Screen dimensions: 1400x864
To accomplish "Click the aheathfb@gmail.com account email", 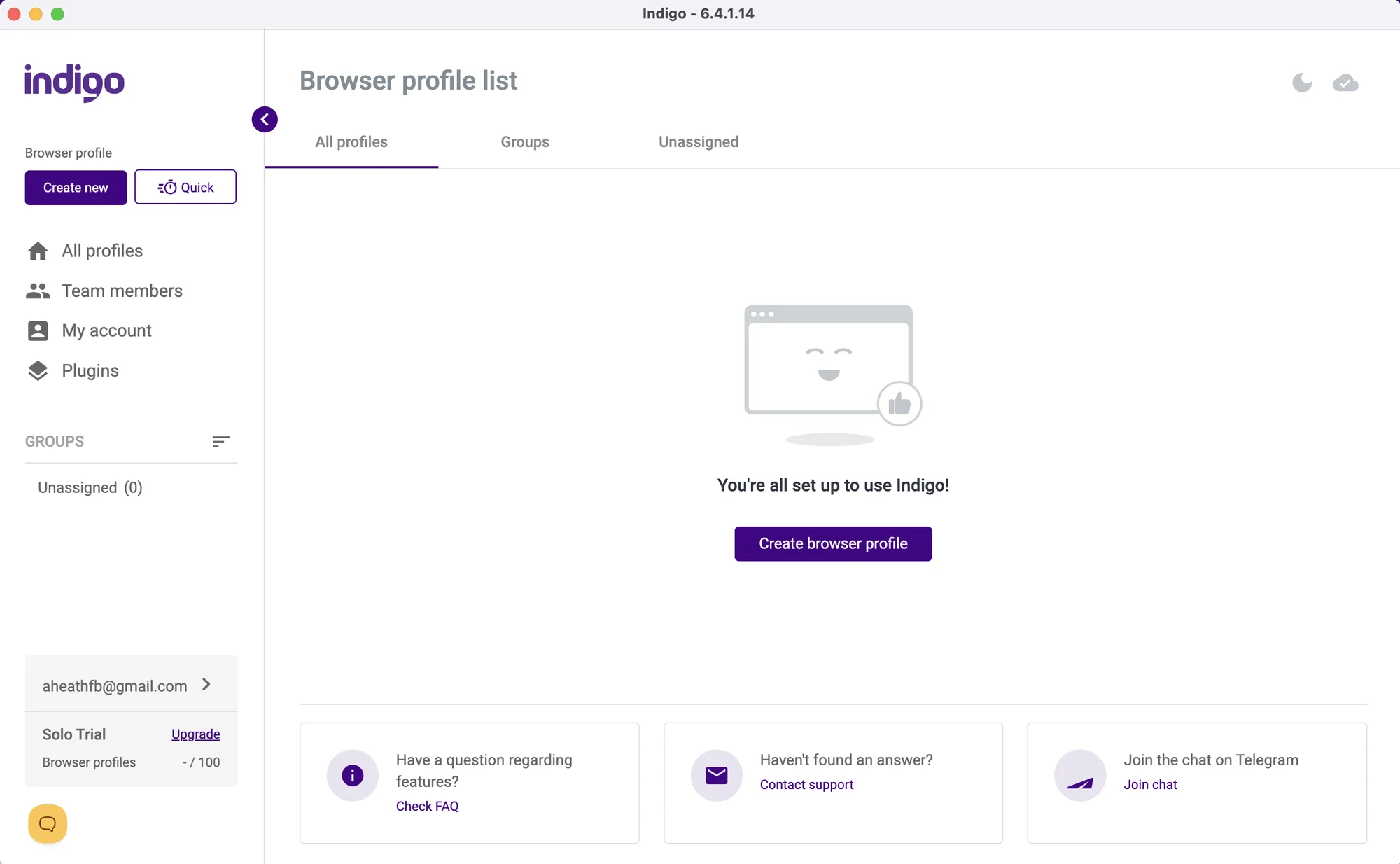I will click(115, 686).
